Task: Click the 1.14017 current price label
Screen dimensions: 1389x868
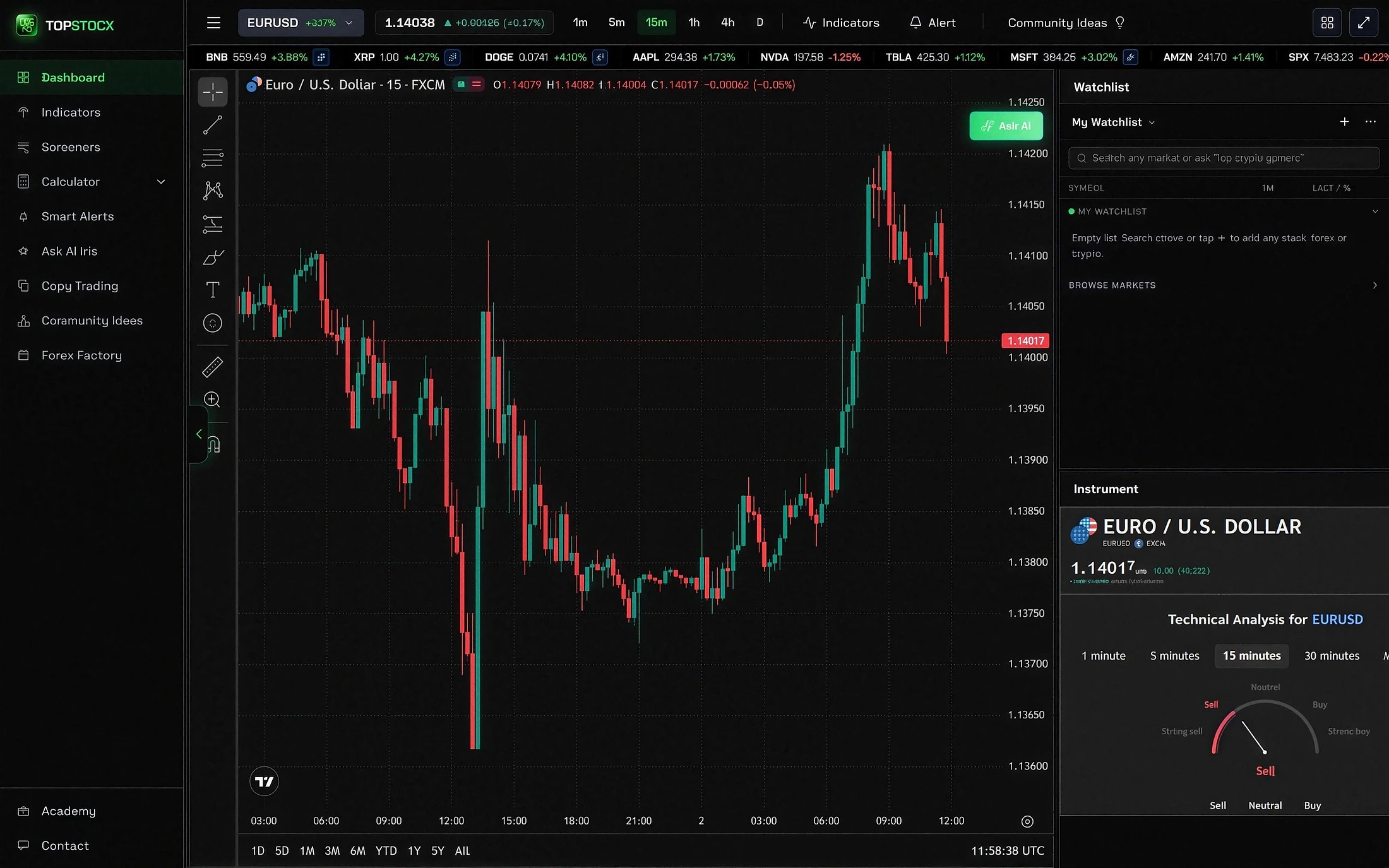Action: (1025, 341)
